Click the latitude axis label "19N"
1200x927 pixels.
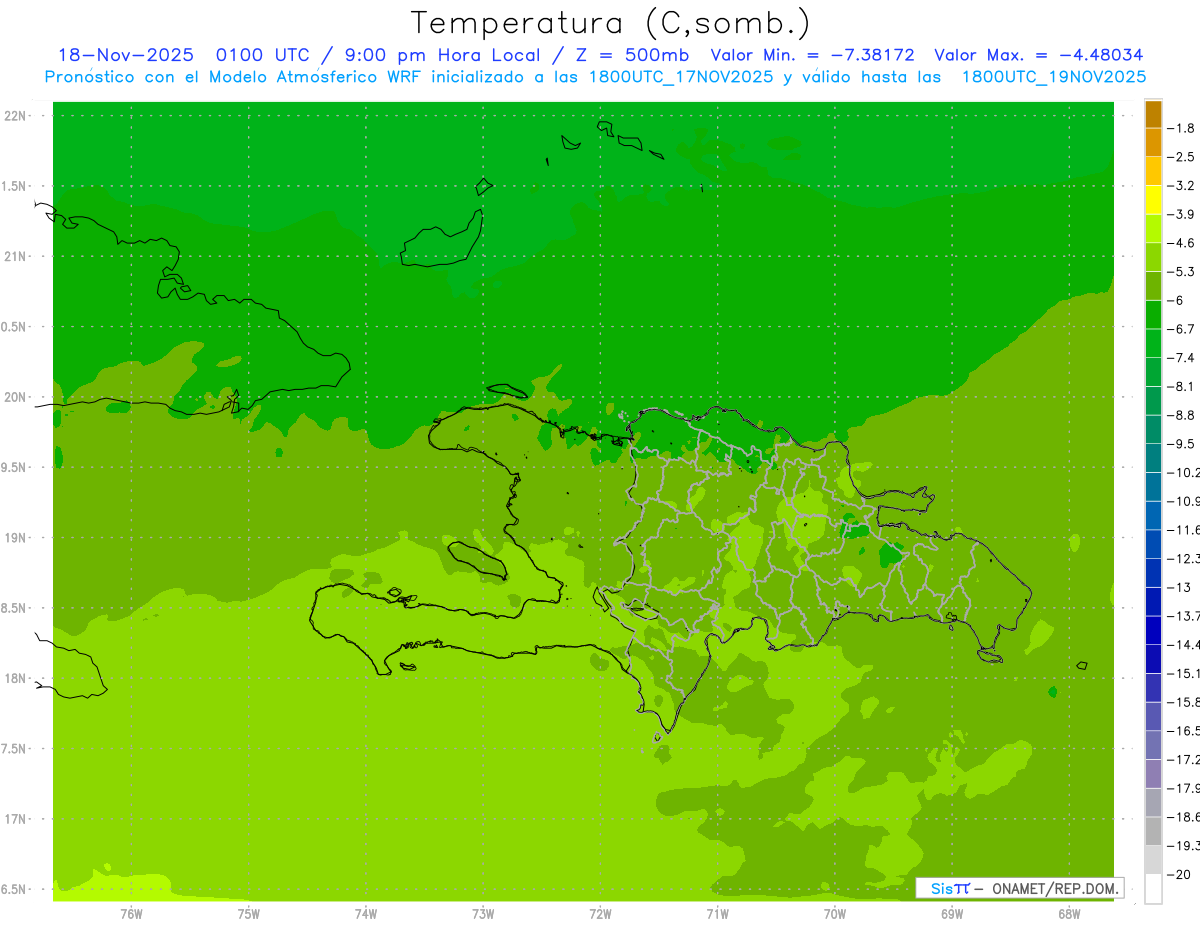[15, 537]
